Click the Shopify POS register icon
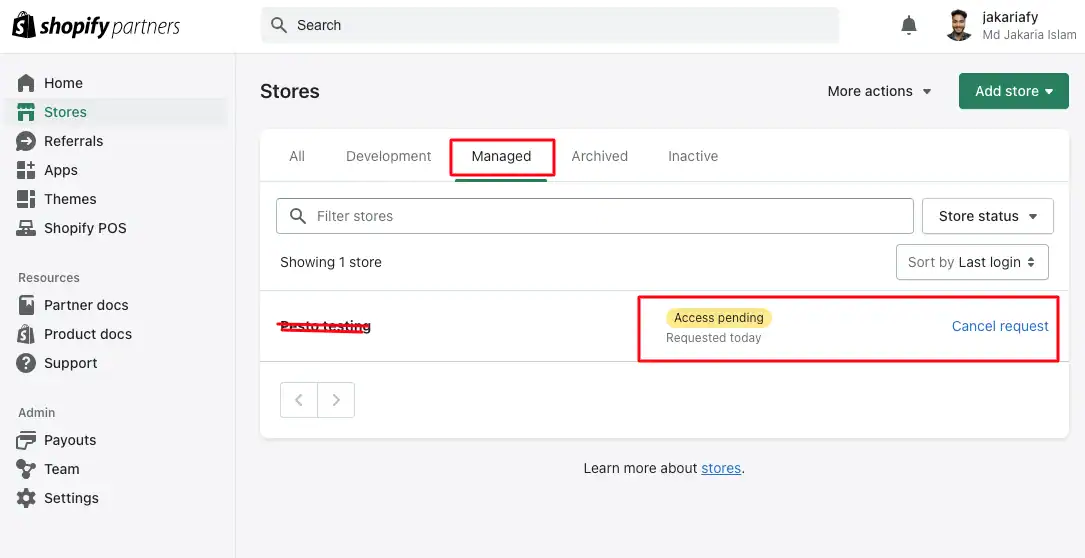1085x558 pixels. pos(26,228)
